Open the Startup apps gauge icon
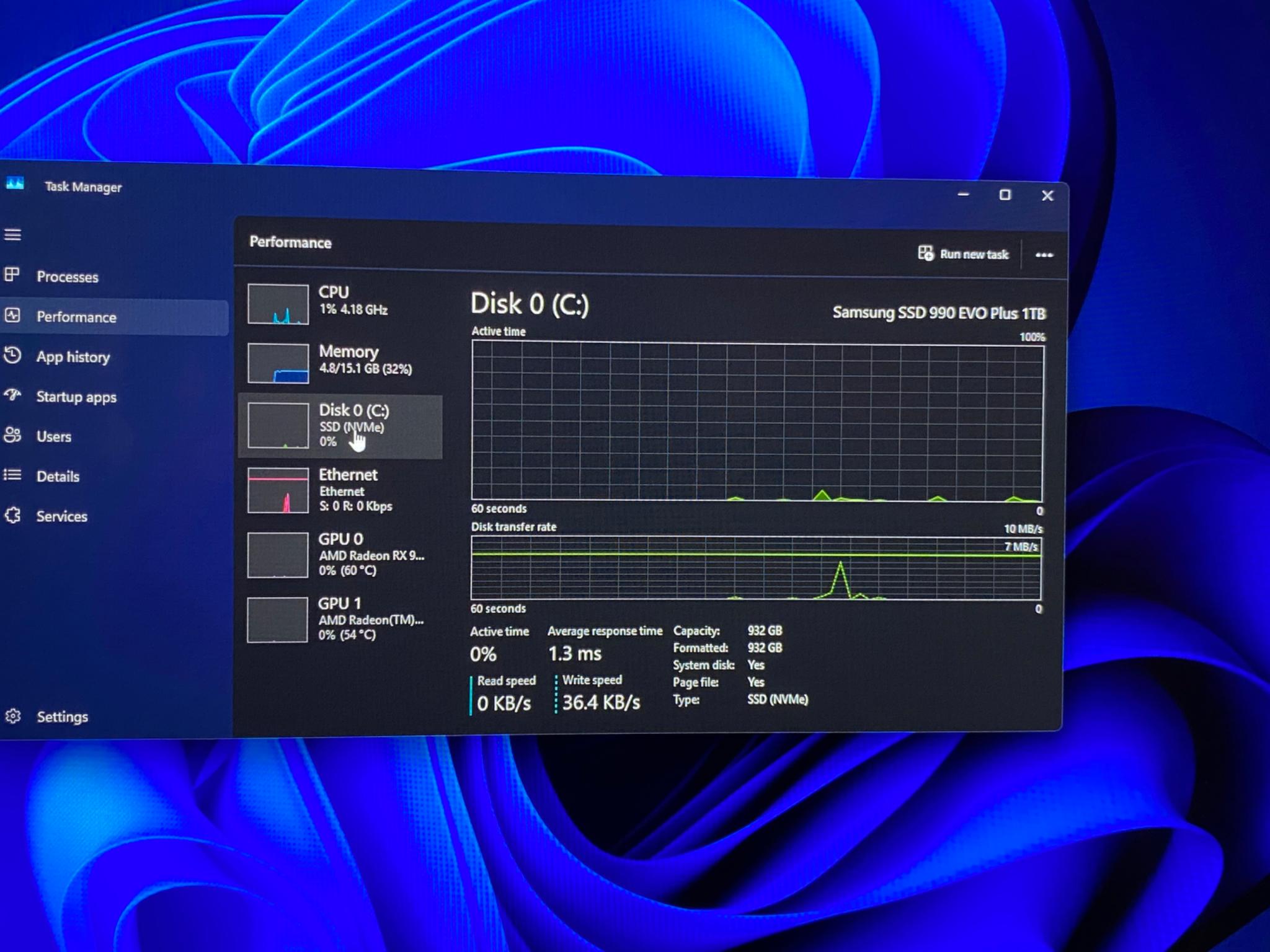This screenshot has width=1270, height=952. coord(12,395)
